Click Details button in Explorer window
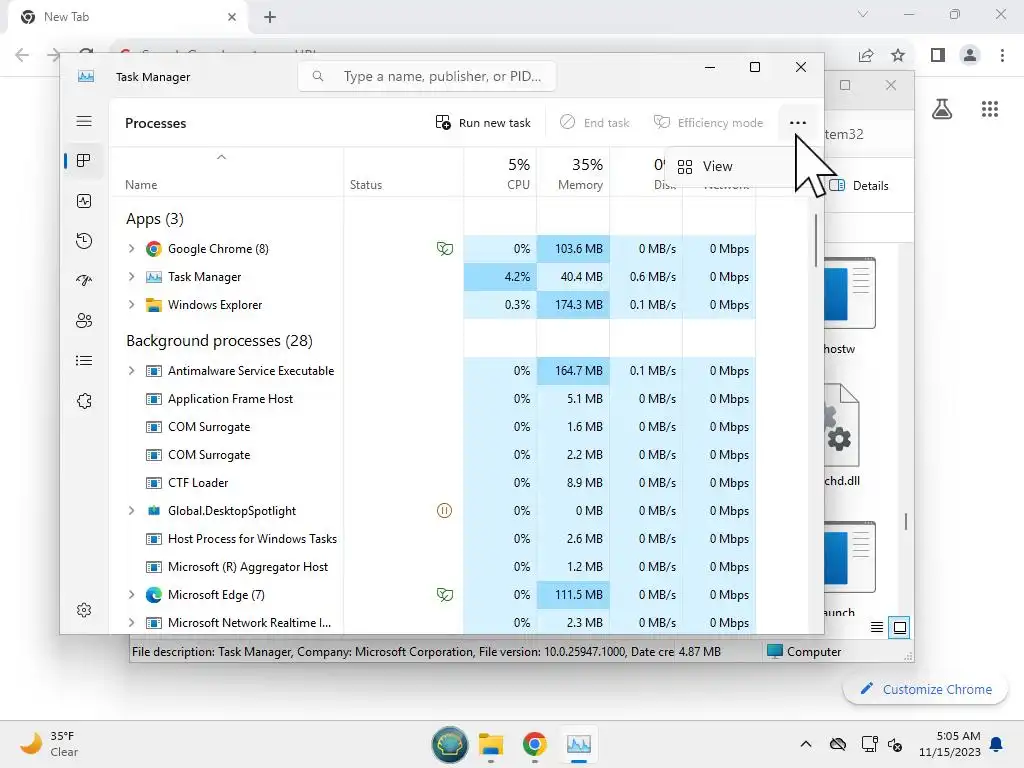Screen dimensions: 1024x768 pyautogui.click(x=860, y=186)
